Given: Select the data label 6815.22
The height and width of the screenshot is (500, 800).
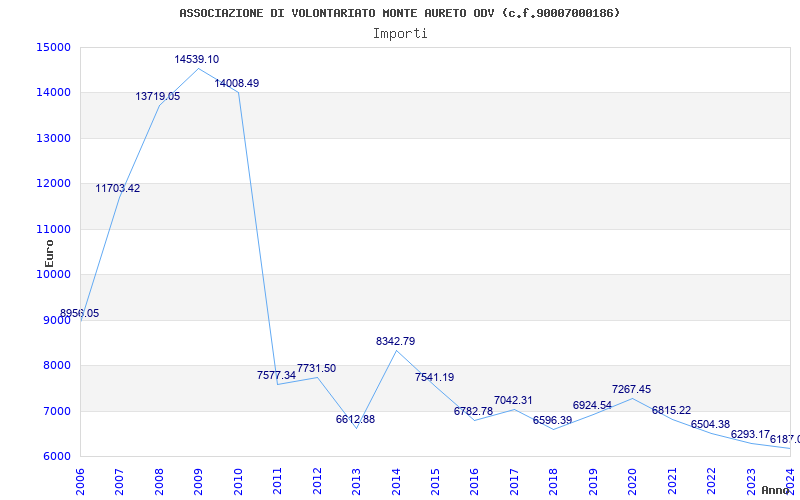Looking at the screenshot, I should pyautogui.click(x=671, y=410).
